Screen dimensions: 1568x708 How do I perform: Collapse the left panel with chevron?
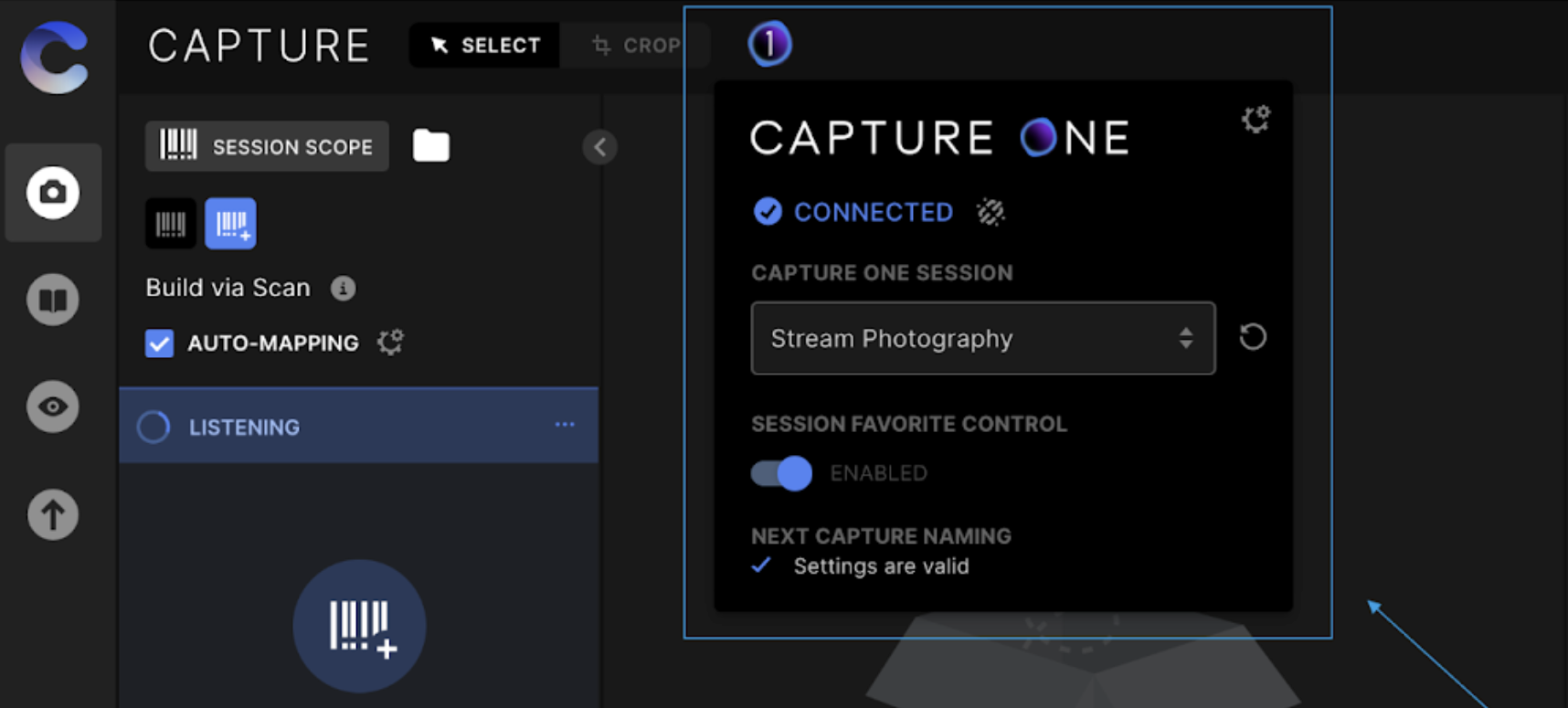click(599, 147)
